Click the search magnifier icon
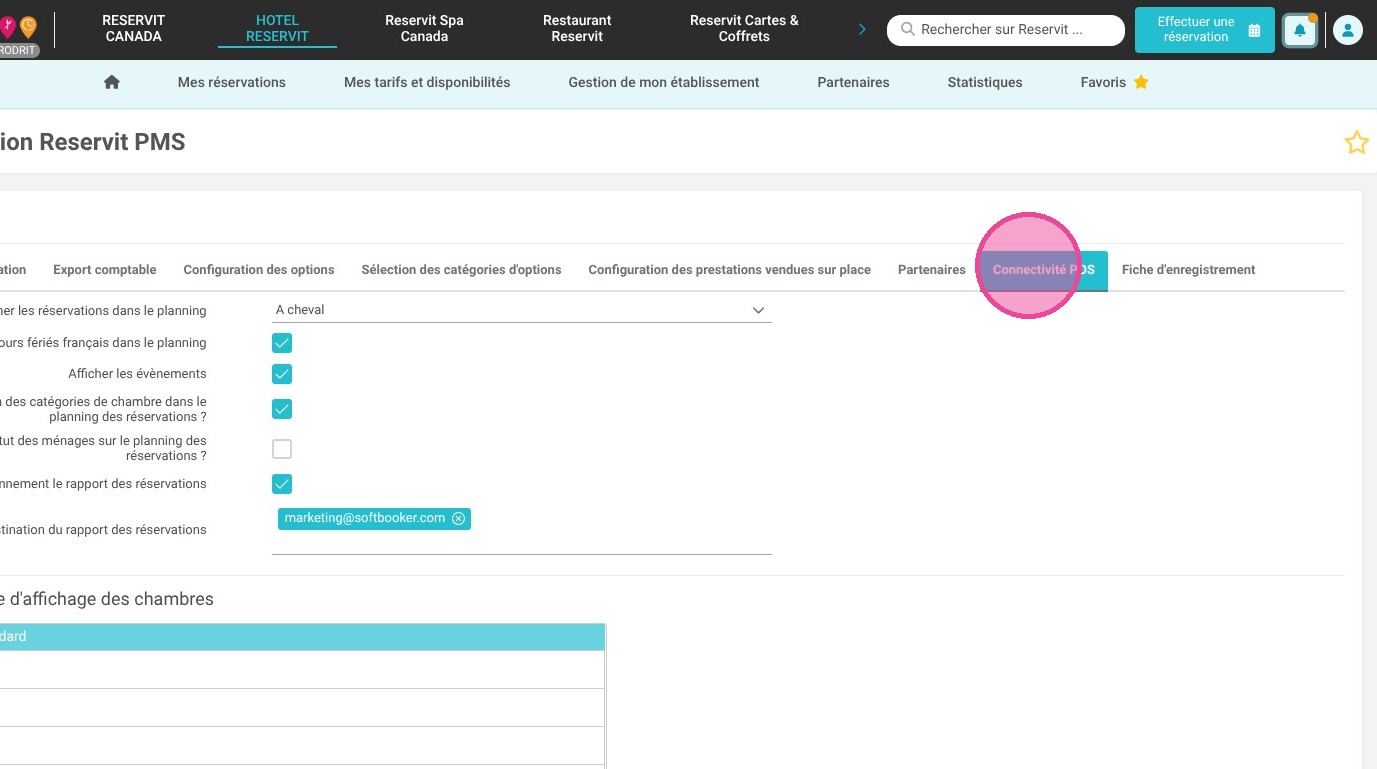Image resolution: width=1377 pixels, height=769 pixels. click(908, 30)
